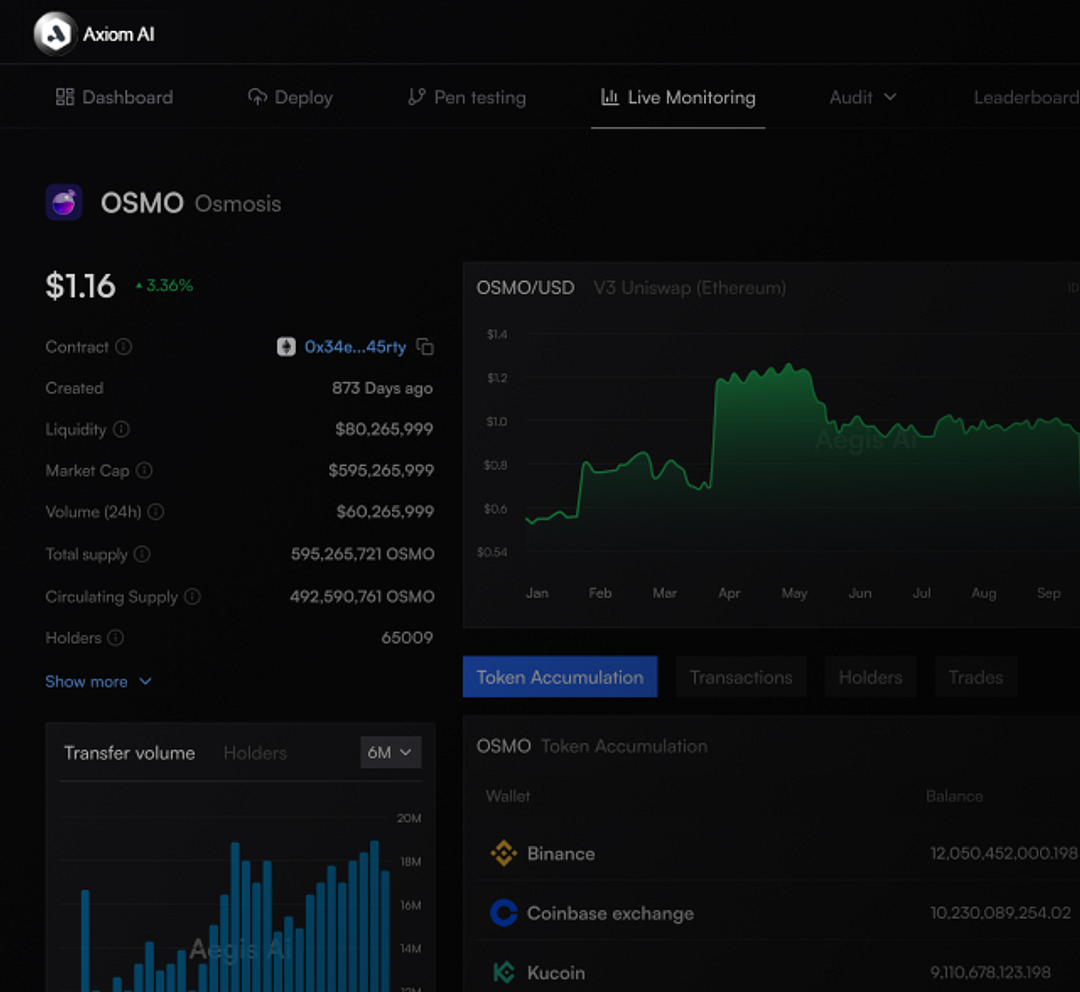
Task: Click the Audit chevron arrow
Action: click(890, 97)
